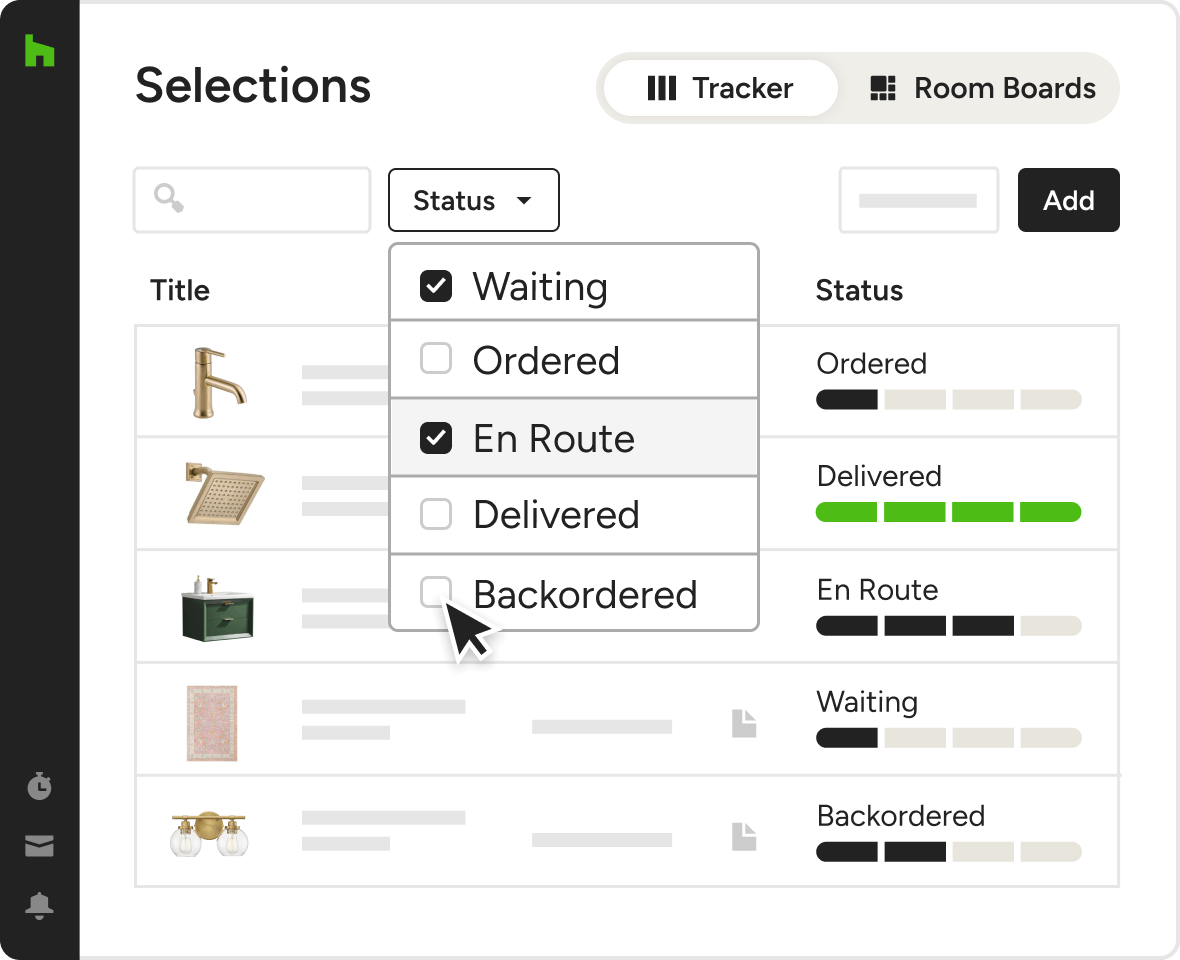Open document icon in Backordered row

point(744,837)
